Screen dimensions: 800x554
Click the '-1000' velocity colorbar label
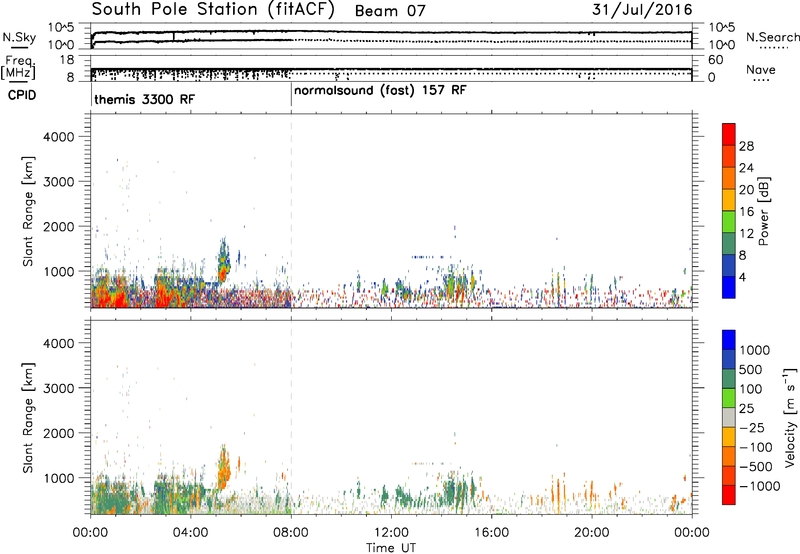click(759, 486)
